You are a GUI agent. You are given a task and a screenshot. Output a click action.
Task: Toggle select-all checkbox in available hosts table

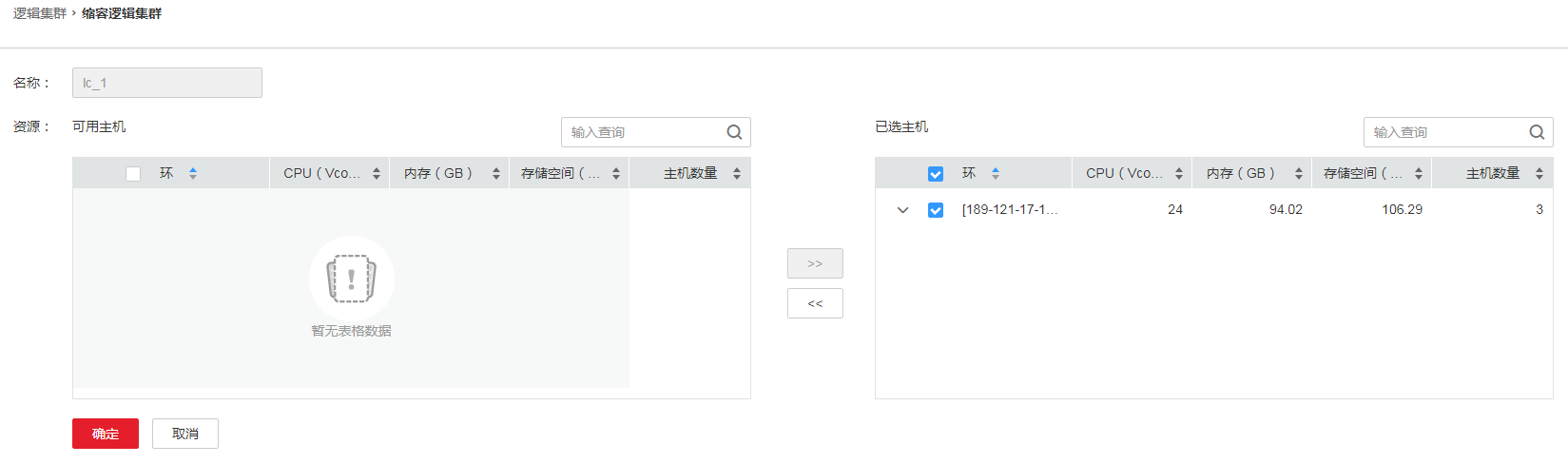(133, 174)
